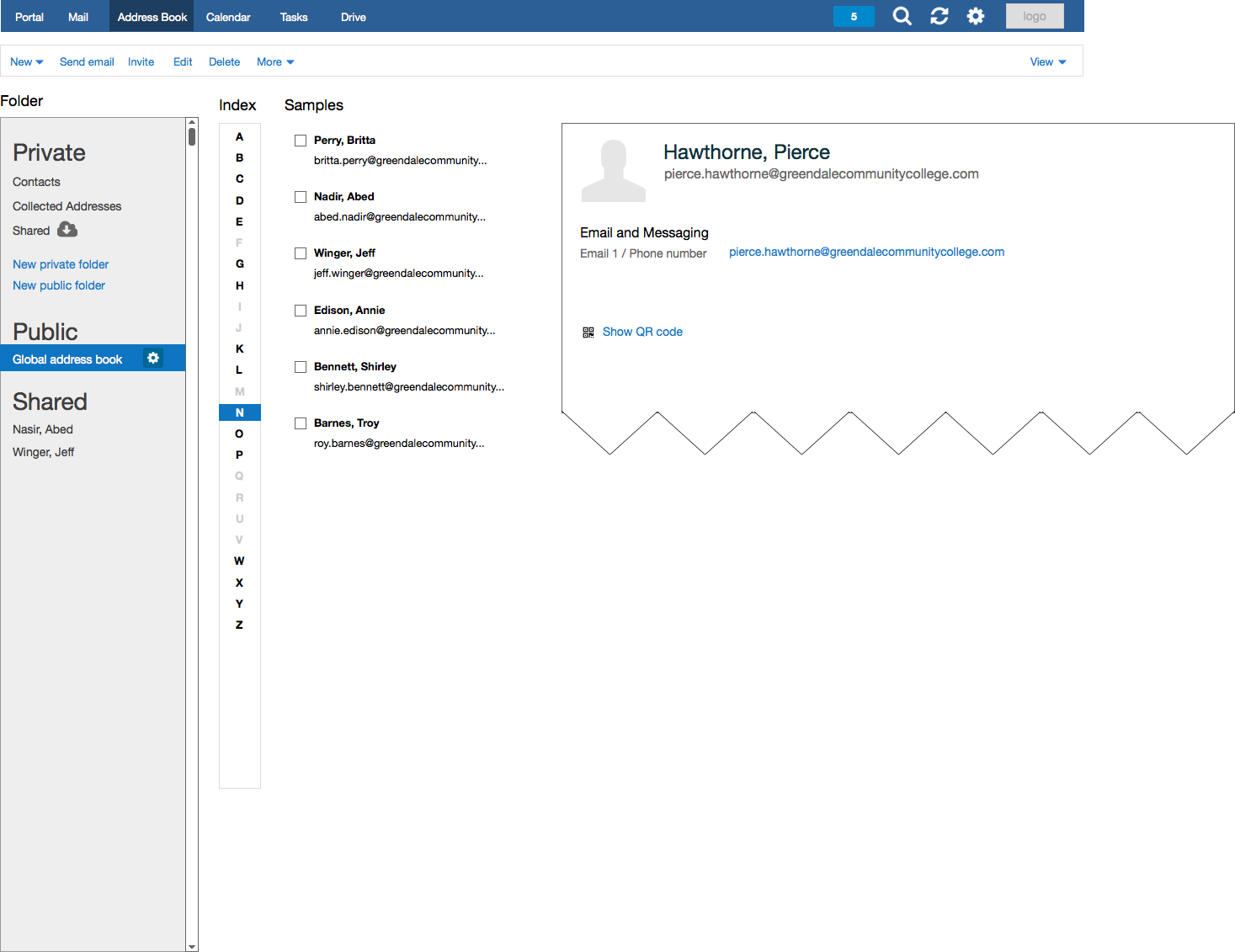Click Send email in toolbar

[x=87, y=61]
